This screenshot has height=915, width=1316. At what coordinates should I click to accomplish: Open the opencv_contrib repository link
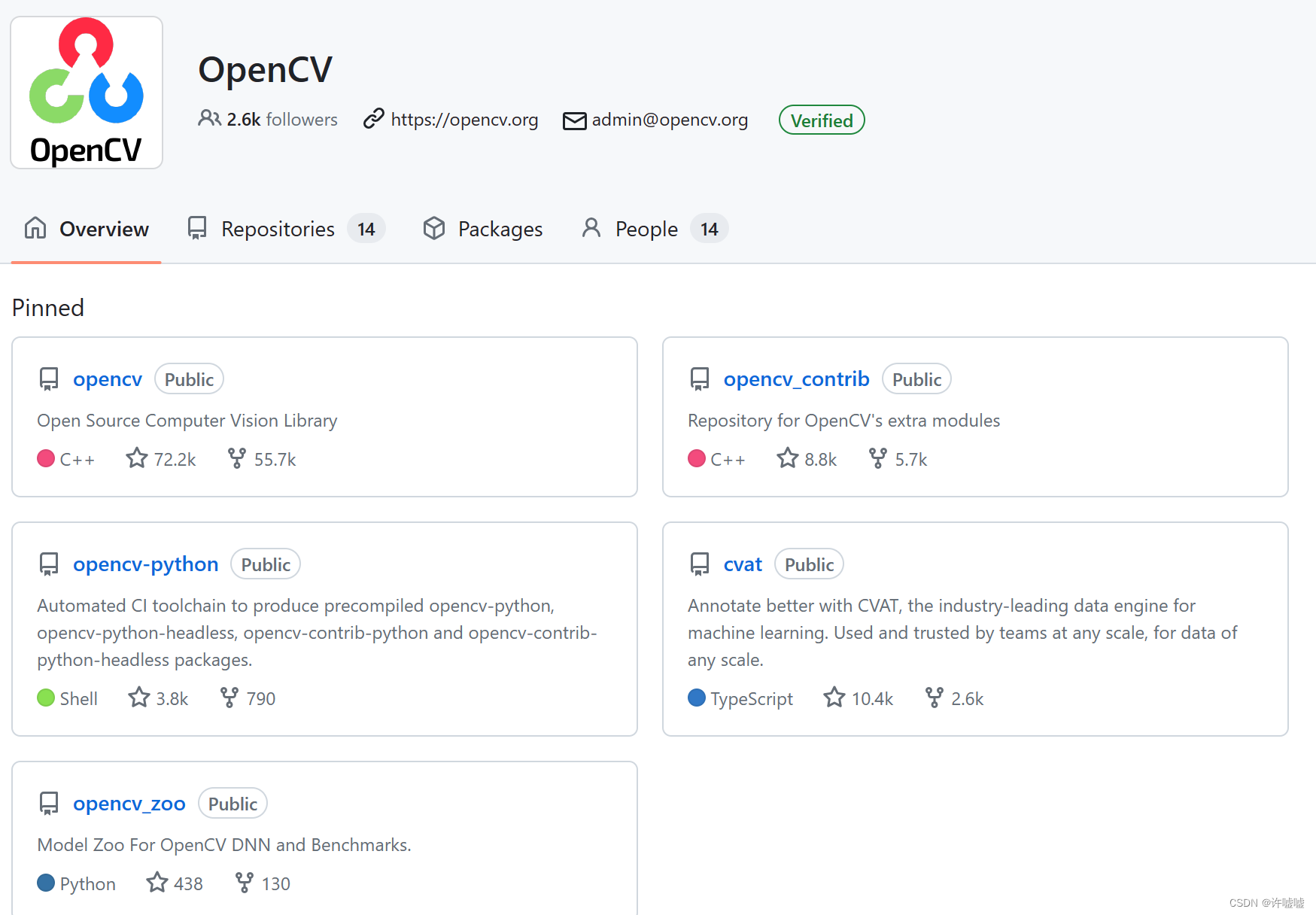coord(796,378)
